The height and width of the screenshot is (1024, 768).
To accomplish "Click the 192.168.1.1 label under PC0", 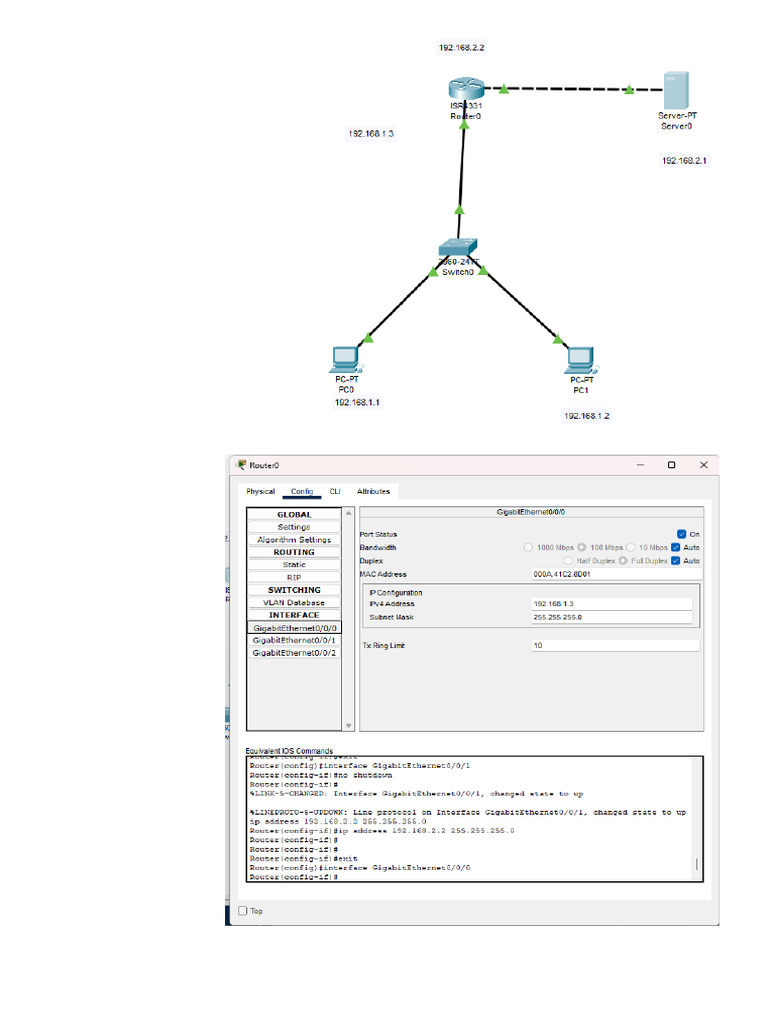I will tap(357, 402).
